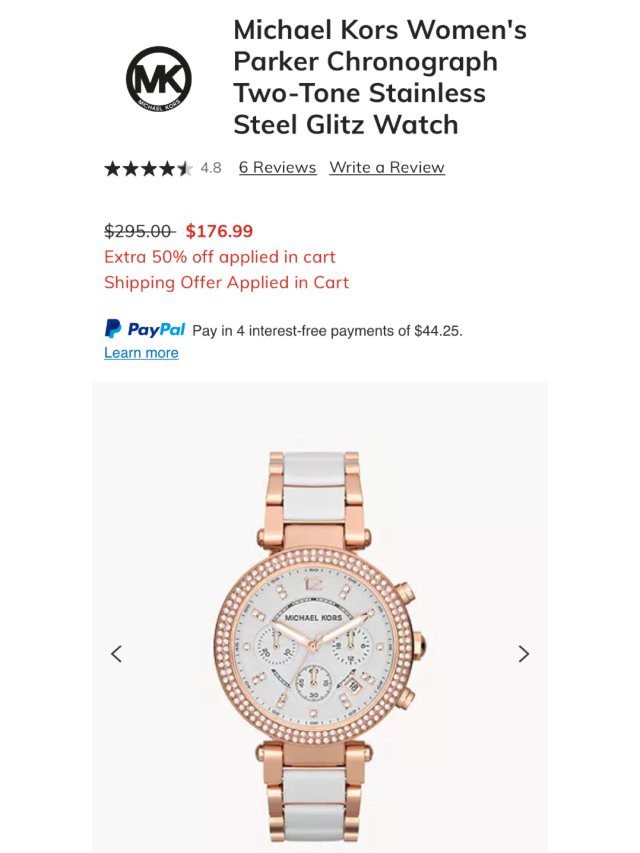Viewport: 640px width, 853px height.
Task: Click the PayPal pay in 4 message
Action: pos(327,331)
